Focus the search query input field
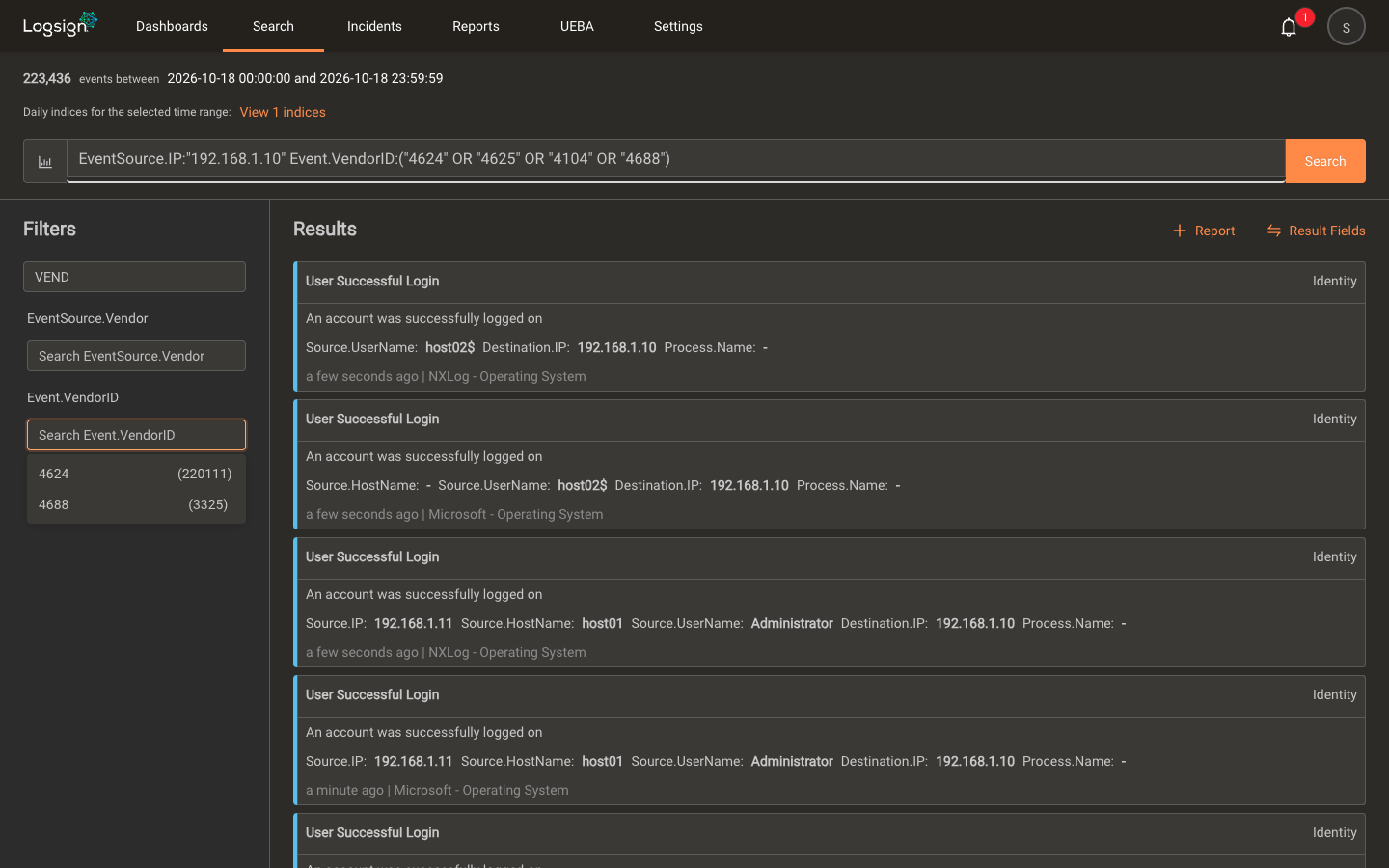Viewport: 1389px width, 868px height. click(675, 159)
